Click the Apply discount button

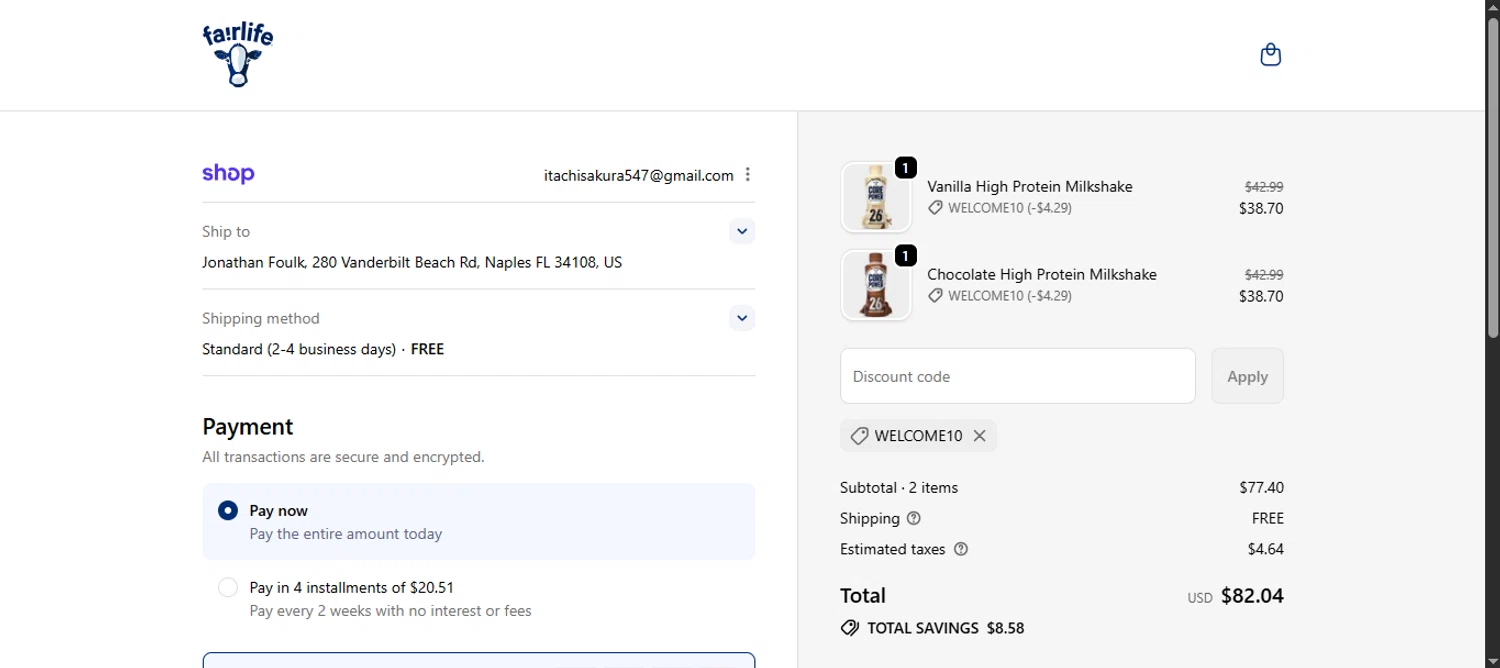(x=1247, y=376)
